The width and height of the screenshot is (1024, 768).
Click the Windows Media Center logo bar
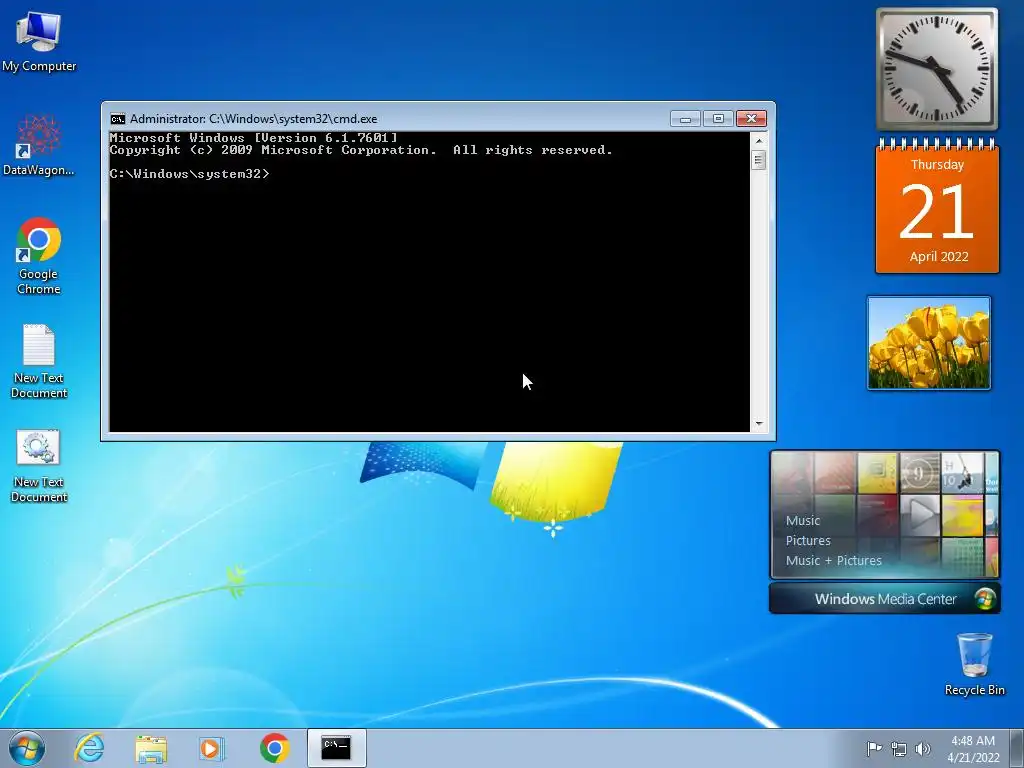click(885, 599)
